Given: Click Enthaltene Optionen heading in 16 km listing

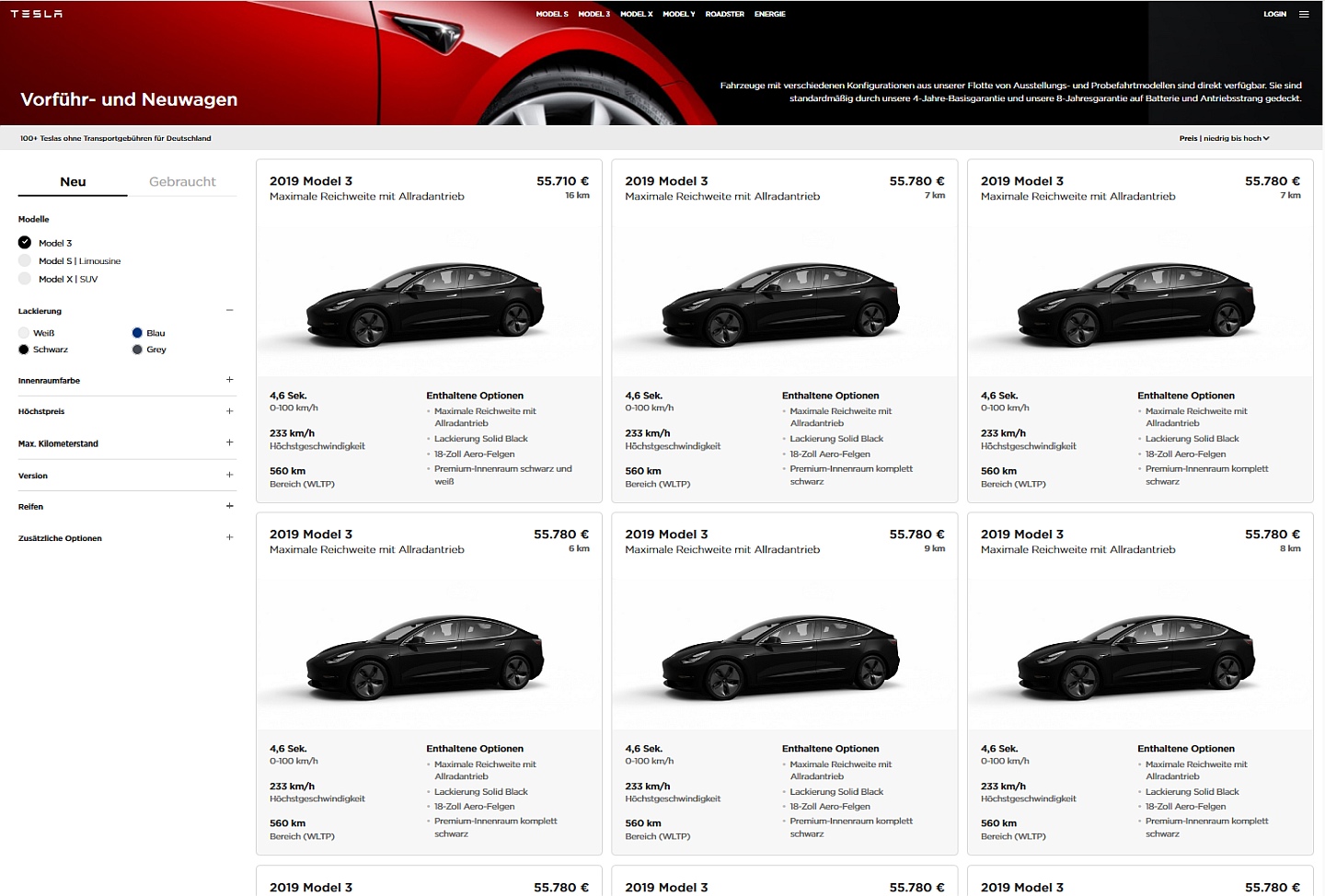Looking at the screenshot, I should pos(475,396).
